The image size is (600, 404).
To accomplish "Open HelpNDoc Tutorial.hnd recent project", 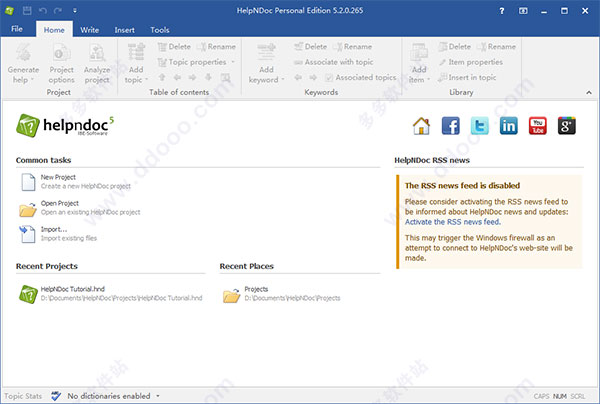I will point(111,294).
